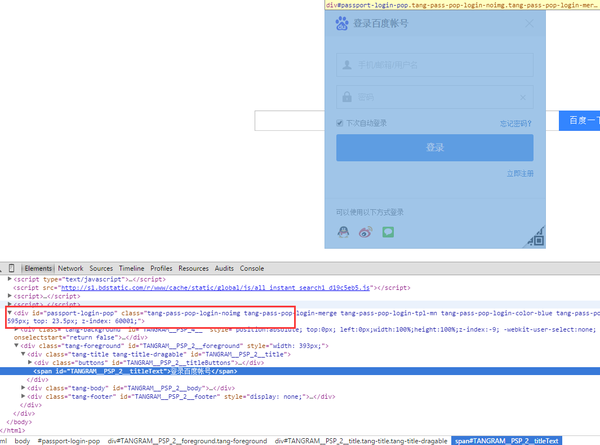Toggle device mode icon in the DevTools toolbar
Viewport: 600px width, 445px height.
point(11,268)
